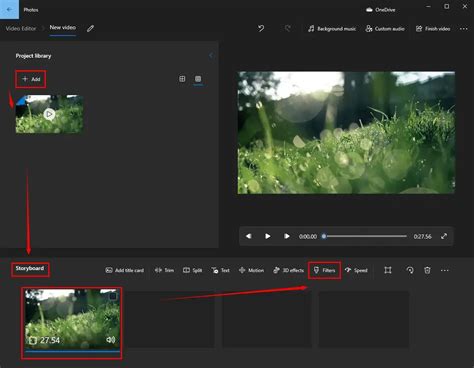Delete the selected clip with trash icon
This screenshot has height=368, width=474.
427,270
